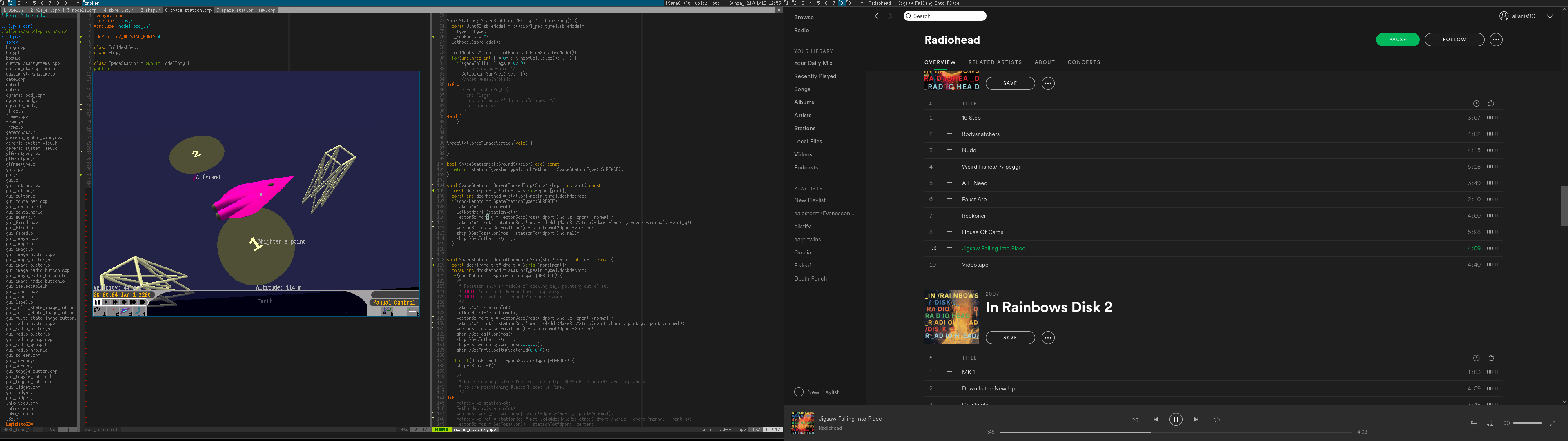Open the allanis90 account dropdown arrow
Viewport: 1568px width, 441px height.
tap(1549, 16)
